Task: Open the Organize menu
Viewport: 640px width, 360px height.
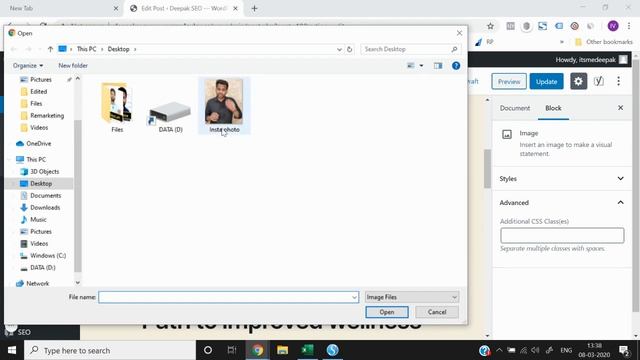Action: coord(28,66)
